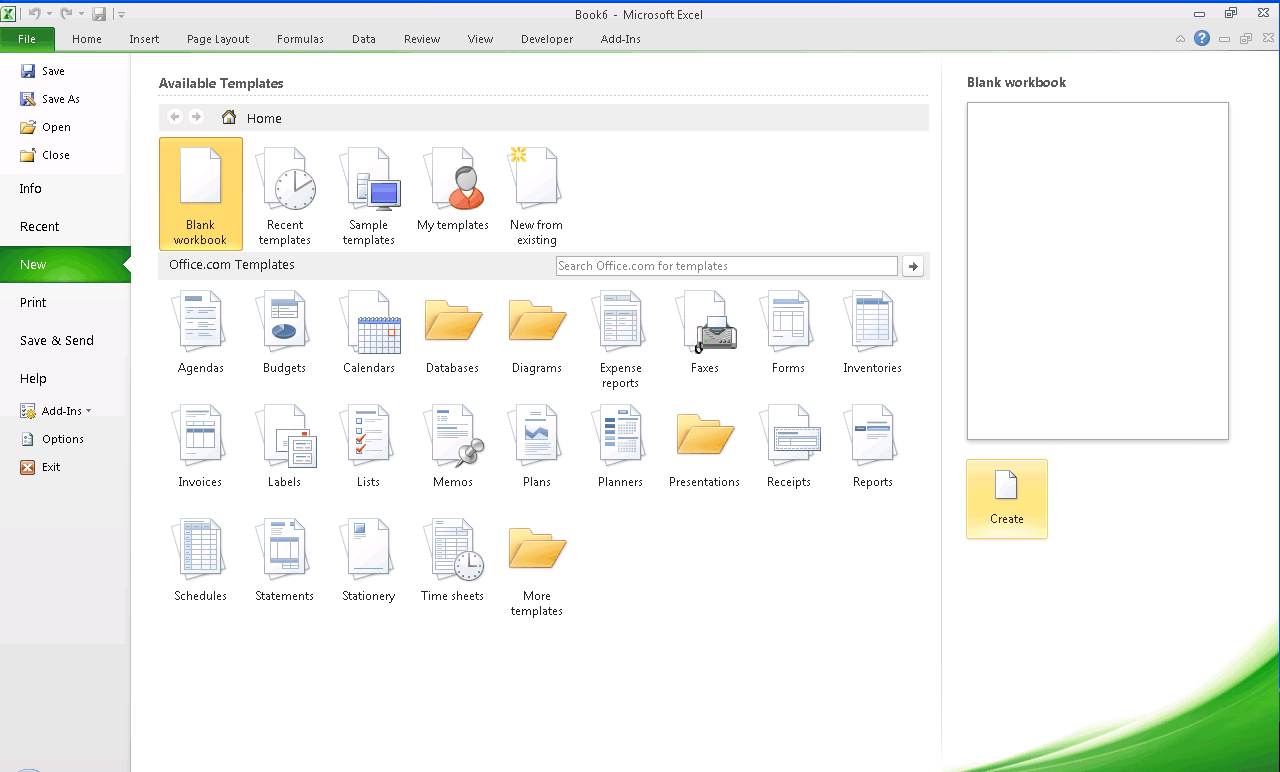
Task: Open the Invoices template category
Action: coord(201,445)
